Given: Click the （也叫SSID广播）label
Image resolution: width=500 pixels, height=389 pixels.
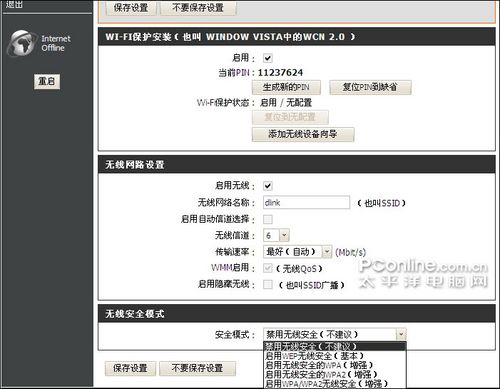Looking at the screenshot, I should [311, 285].
